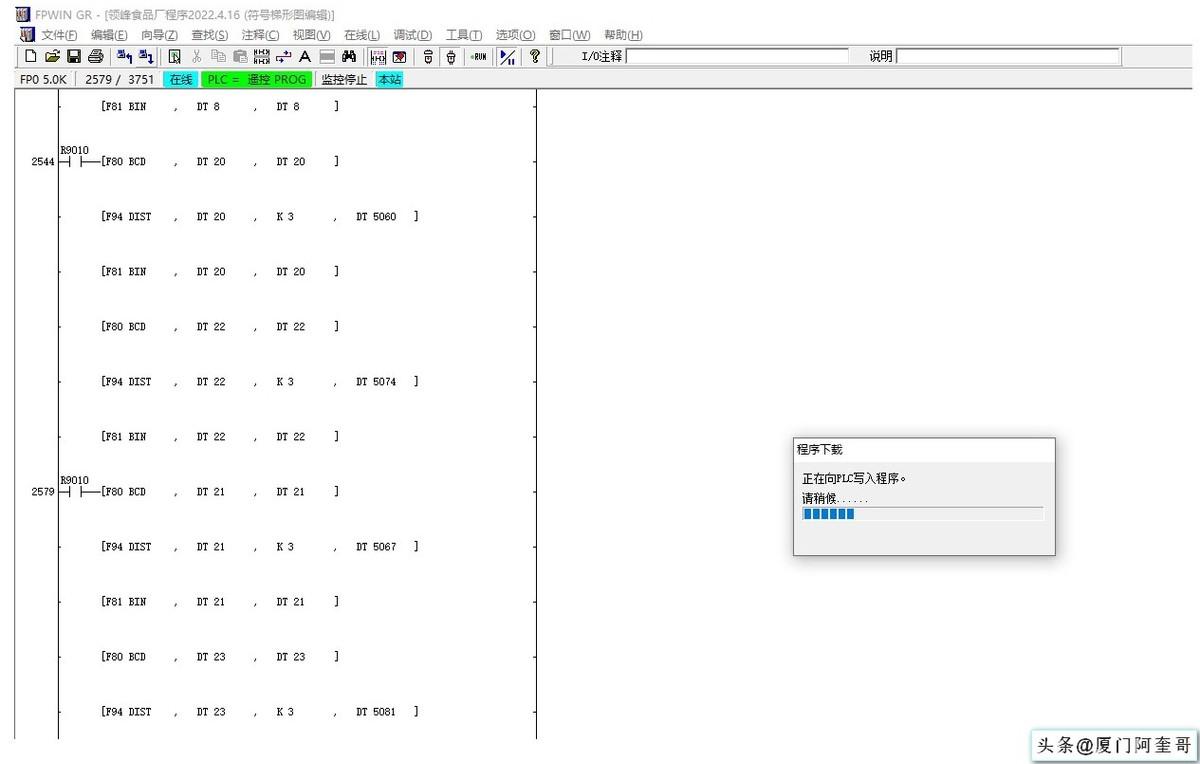Image resolution: width=1200 pixels, height=764 pixels.
Task: Select F80 BCD DT 22 instruction
Action: [220, 327]
